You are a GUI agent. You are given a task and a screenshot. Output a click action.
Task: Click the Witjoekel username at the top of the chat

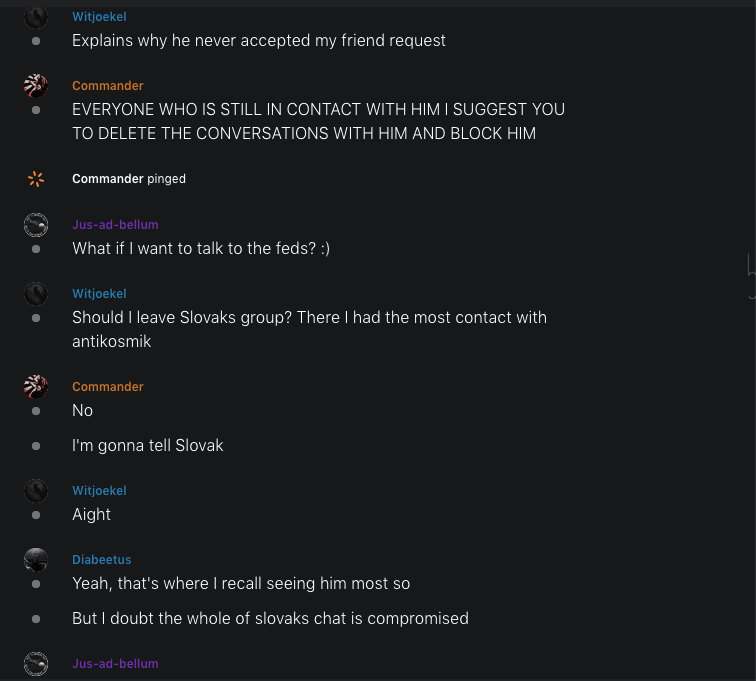tap(99, 17)
